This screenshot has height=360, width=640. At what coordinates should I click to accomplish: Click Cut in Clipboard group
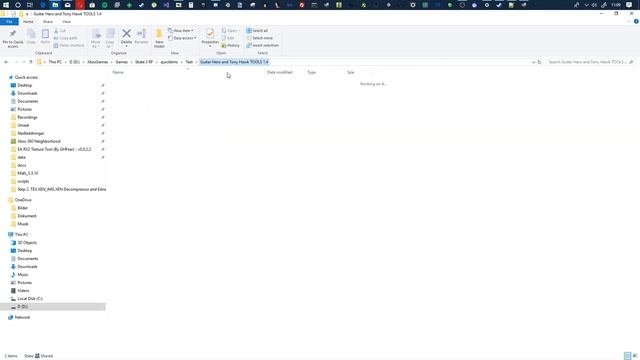[60, 31]
